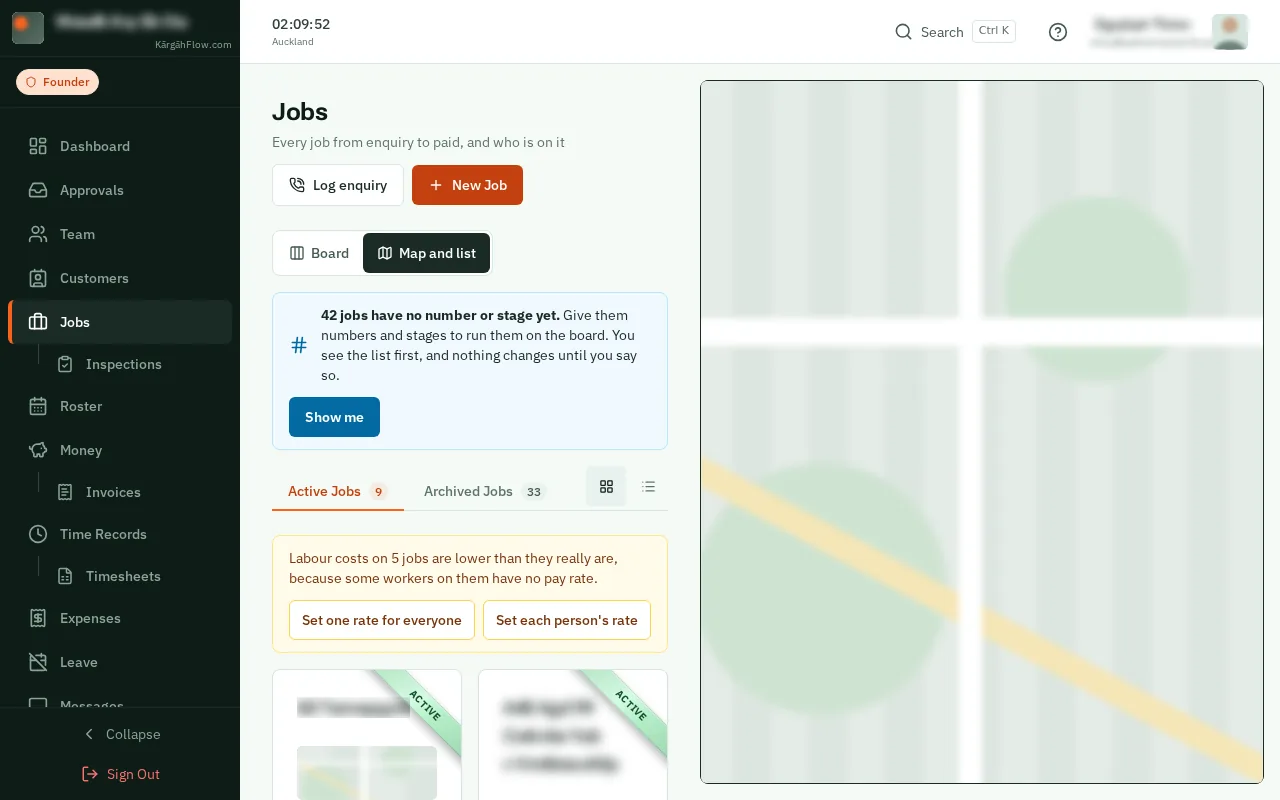Switch to grid card layout
The height and width of the screenshot is (800, 1280).
[606, 486]
